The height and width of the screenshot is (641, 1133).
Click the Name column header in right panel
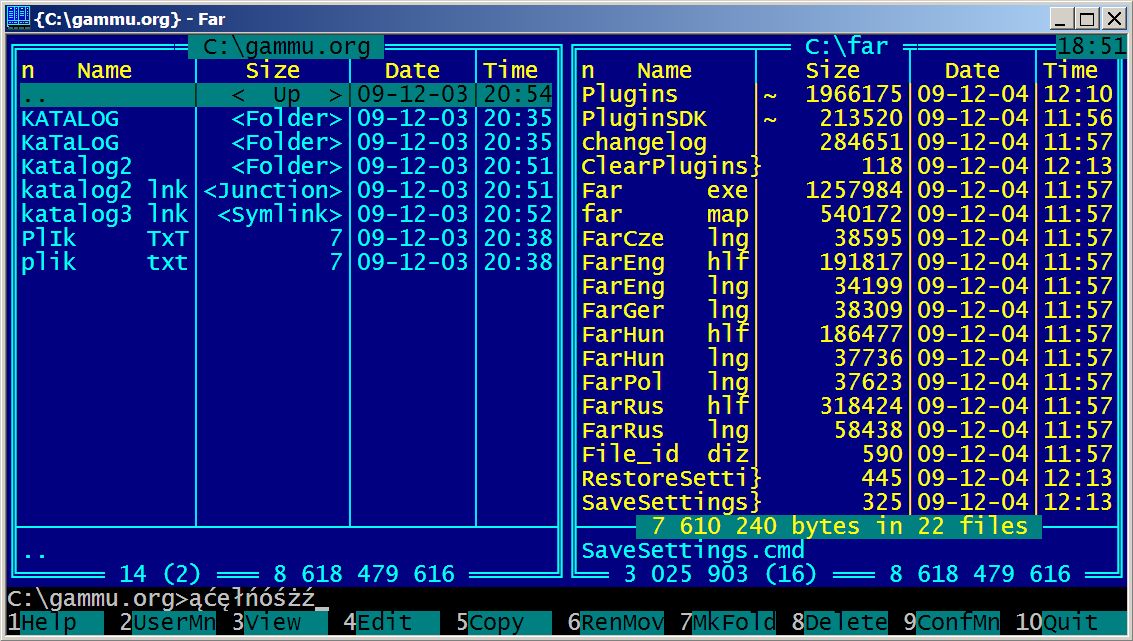[665, 71]
